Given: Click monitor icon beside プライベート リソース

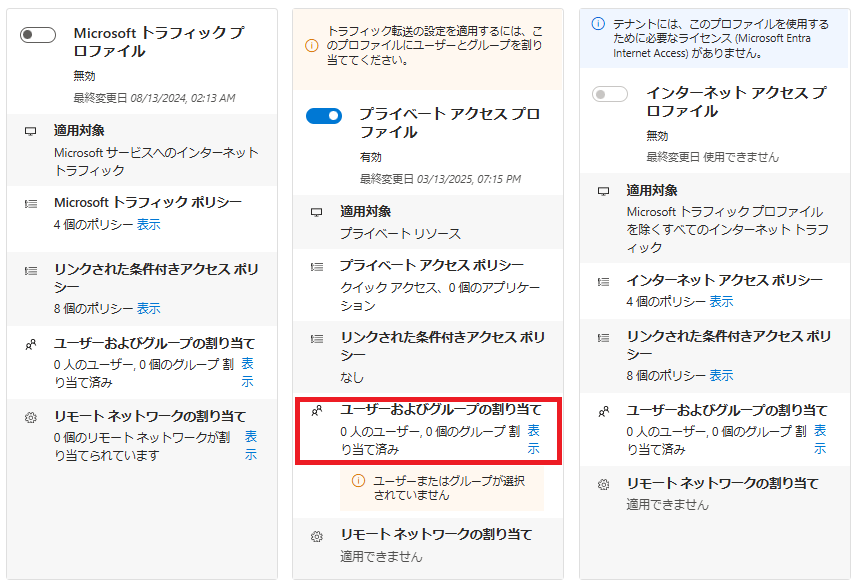Looking at the screenshot, I should pos(317,212).
